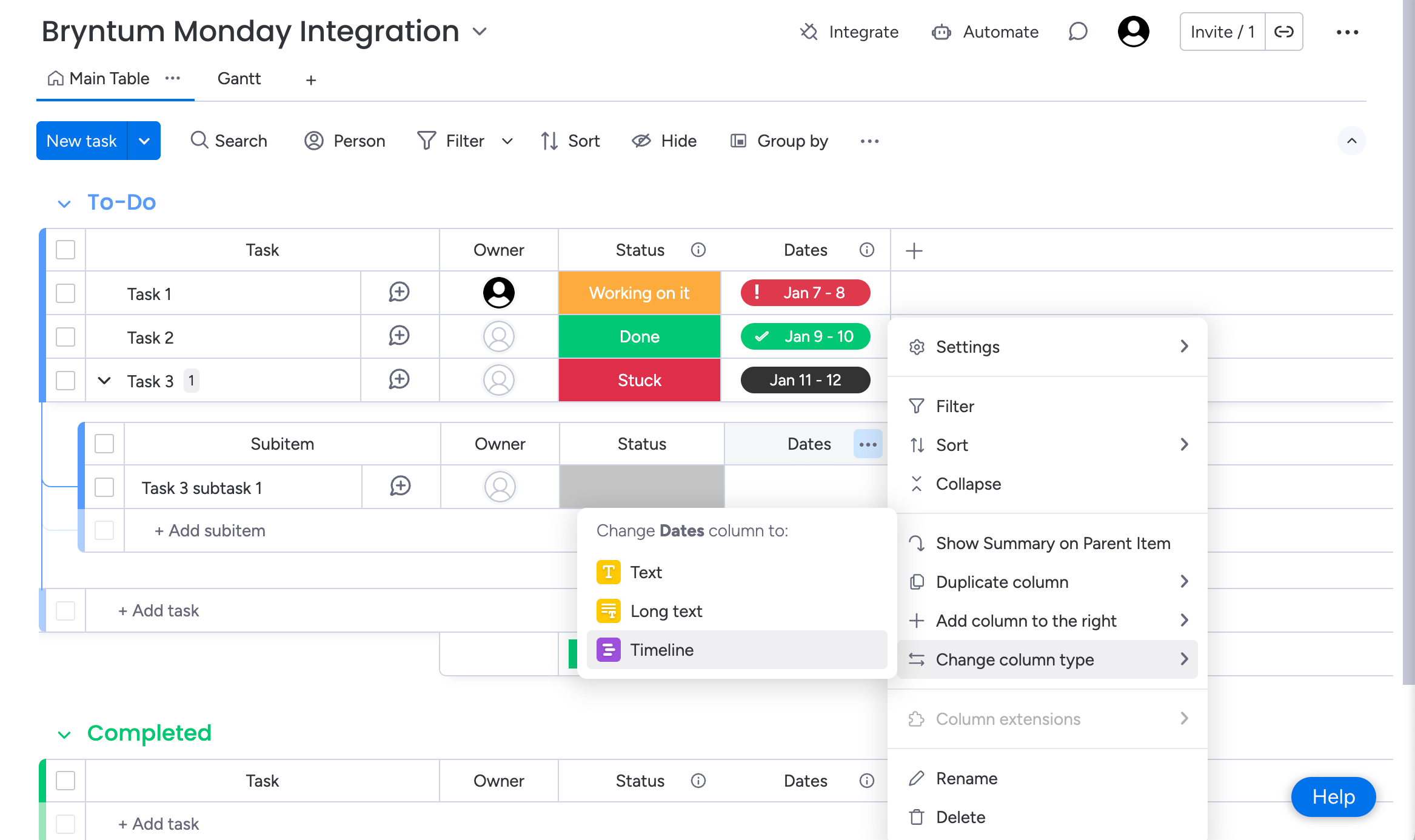Click Group by in the toolbar
This screenshot has width=1415, height=840.
point(779,141)
